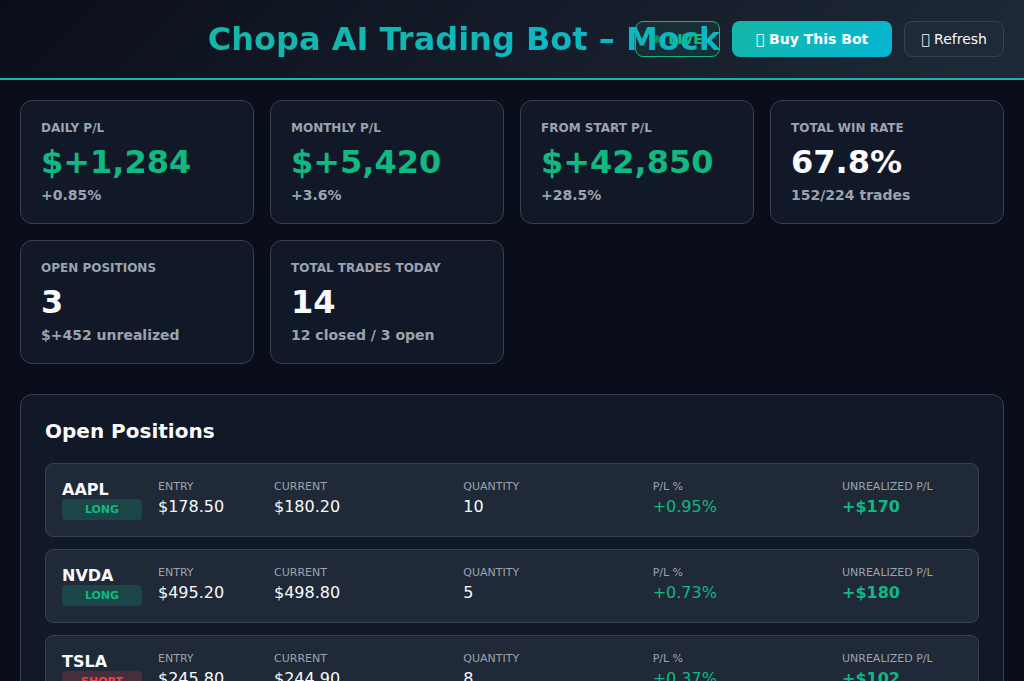The image size is (1024, 681).
Task: Click the Total Trades Today card
Action: tap(386, 302)
